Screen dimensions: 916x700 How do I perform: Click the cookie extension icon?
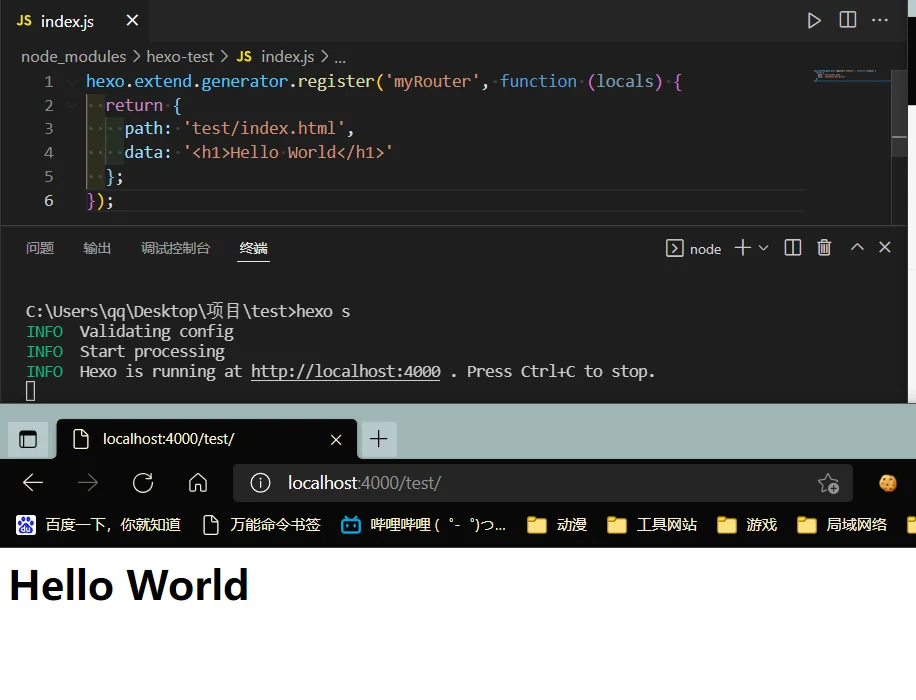point(888,483)
